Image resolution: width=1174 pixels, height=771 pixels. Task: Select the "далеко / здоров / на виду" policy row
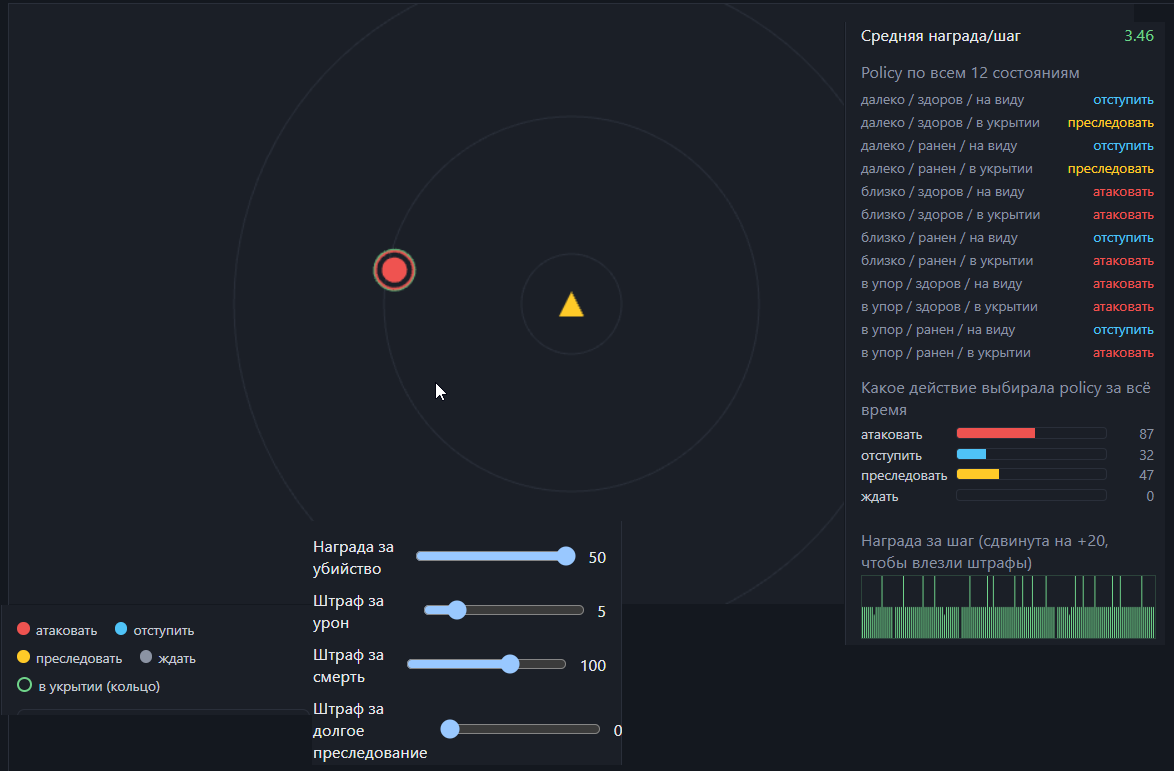[1007, 100]
